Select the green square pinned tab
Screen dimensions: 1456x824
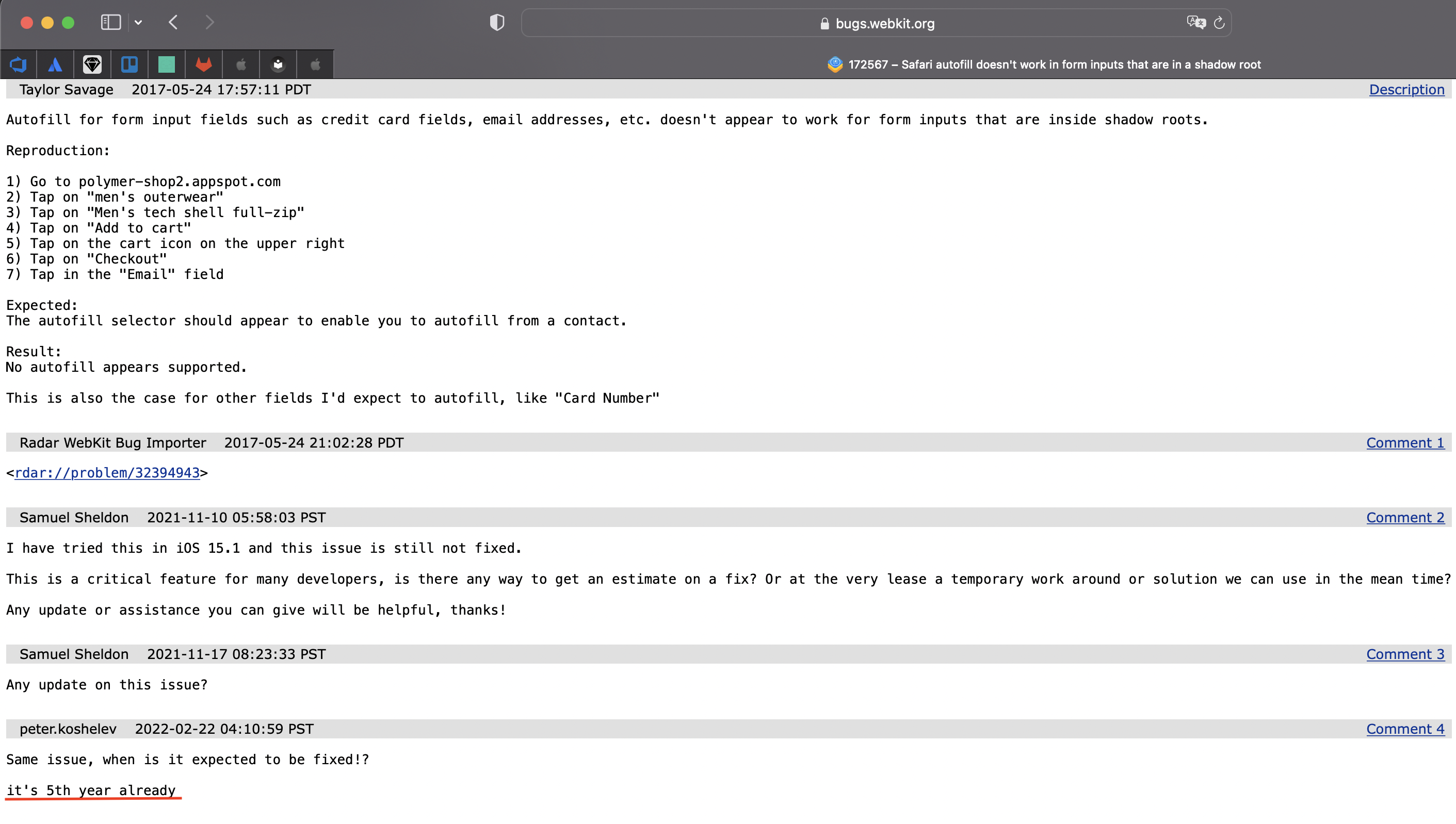pyautogui.click(x=167, y=64)
